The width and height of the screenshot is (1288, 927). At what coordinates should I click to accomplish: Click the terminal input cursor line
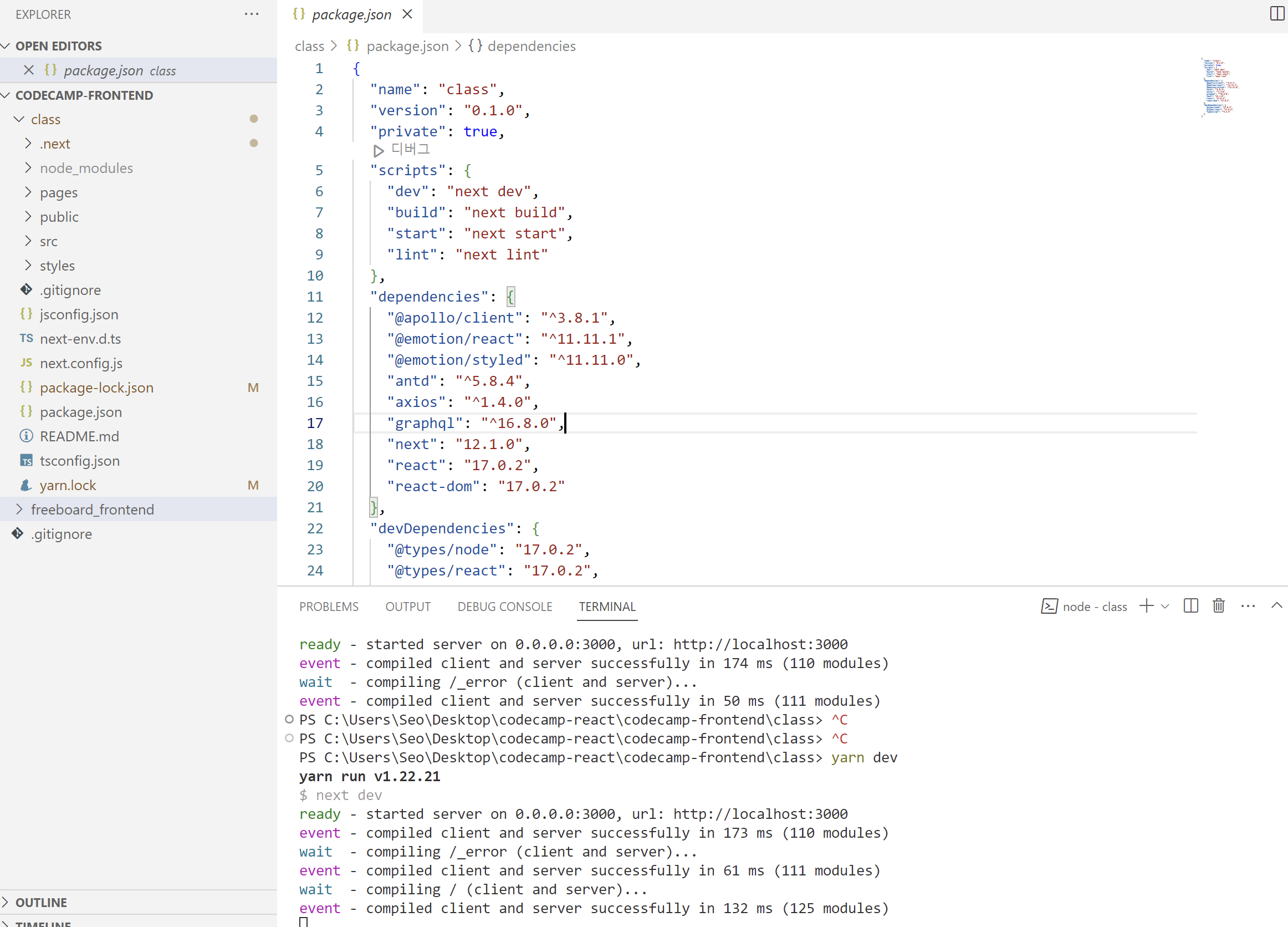[x=304, y=922]
